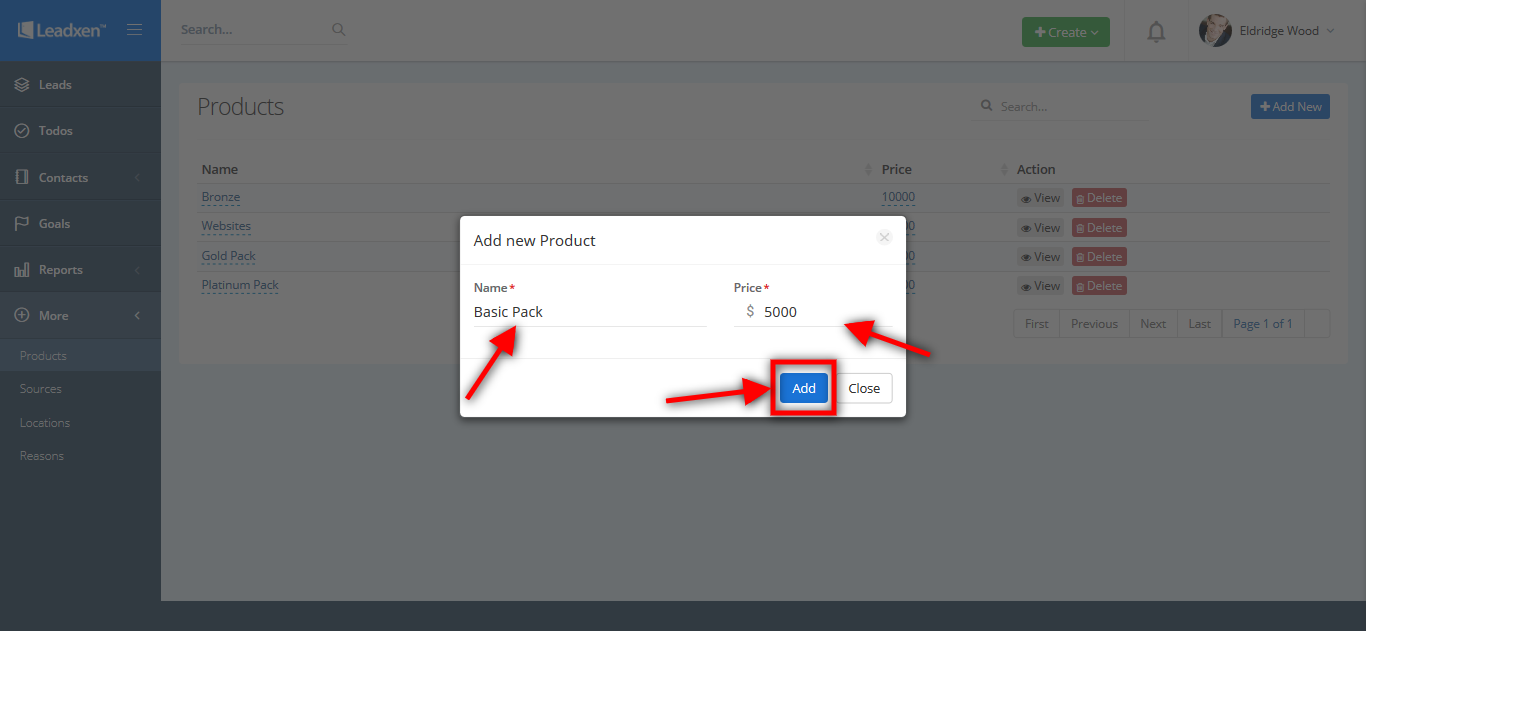Click the Name field containing Basic Pack
Screen dimensions: 1525x705
point(590,312)
